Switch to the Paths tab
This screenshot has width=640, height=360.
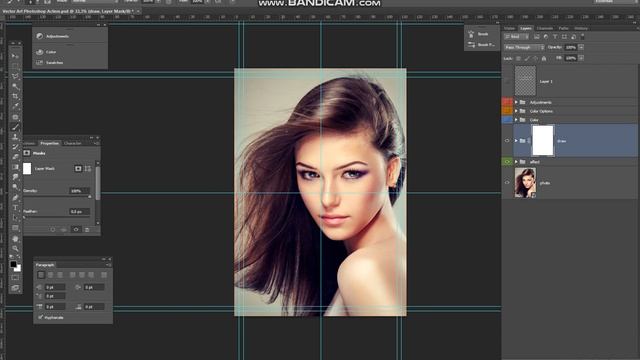(564, 28)
